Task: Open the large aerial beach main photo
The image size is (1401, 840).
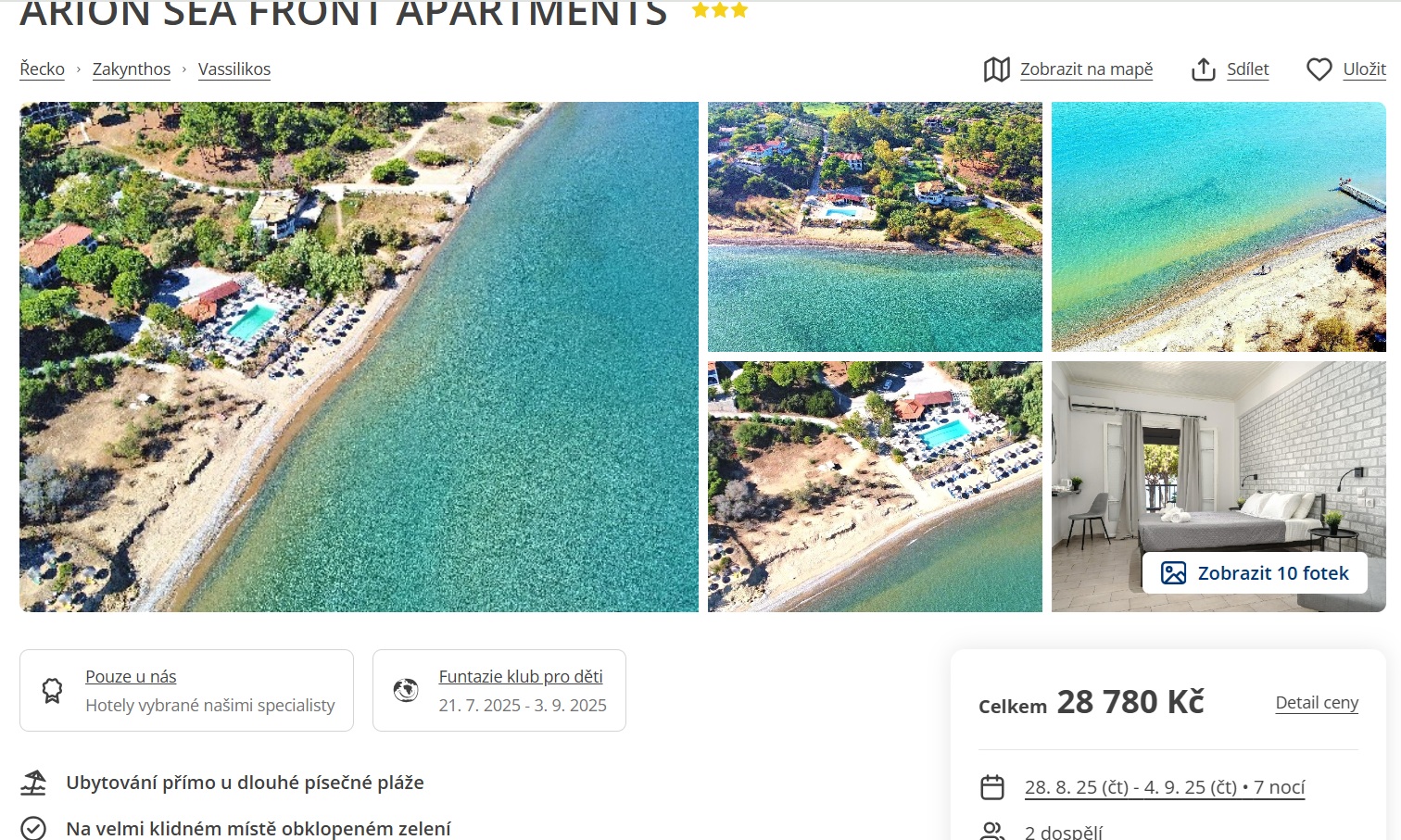Action: point(359,357)
